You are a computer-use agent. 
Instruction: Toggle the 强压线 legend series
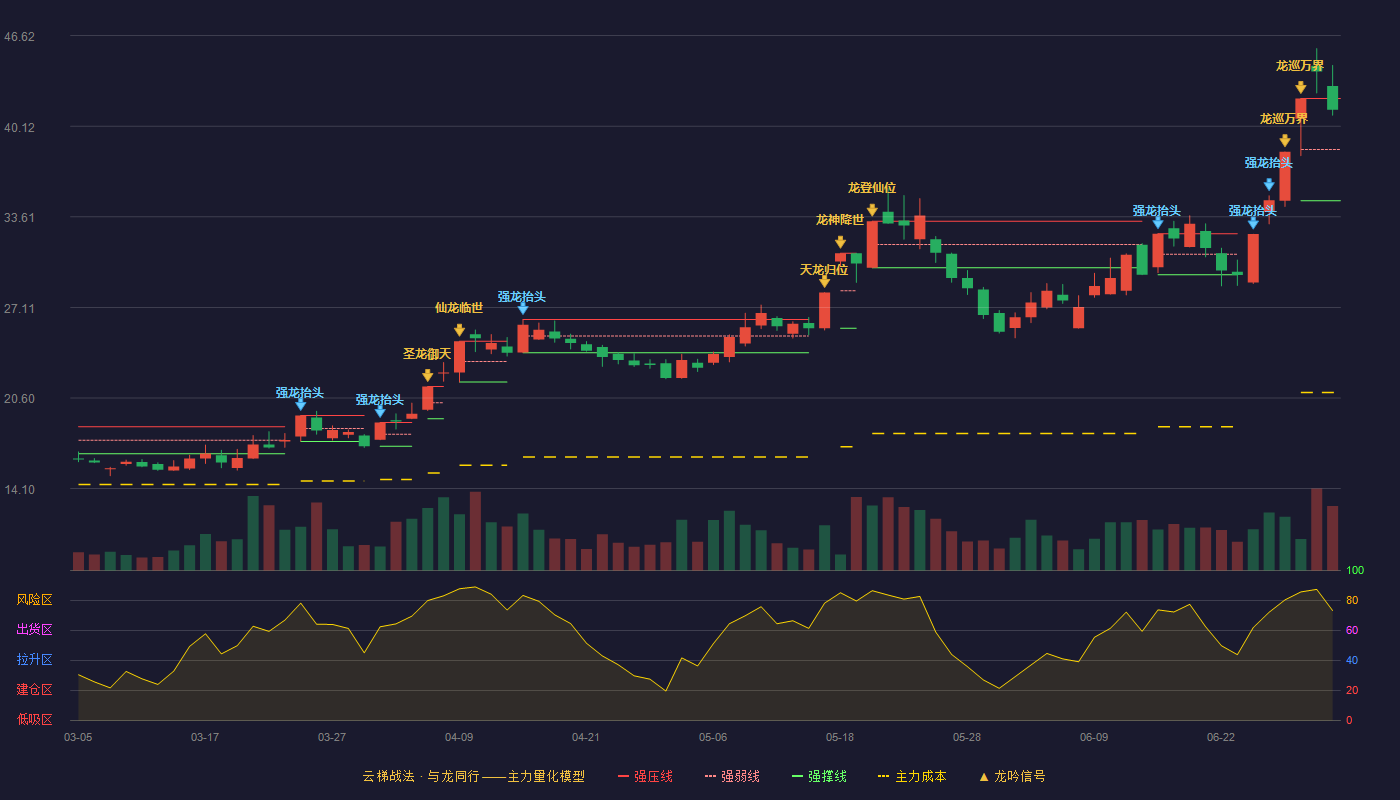(x=645, y=776)
